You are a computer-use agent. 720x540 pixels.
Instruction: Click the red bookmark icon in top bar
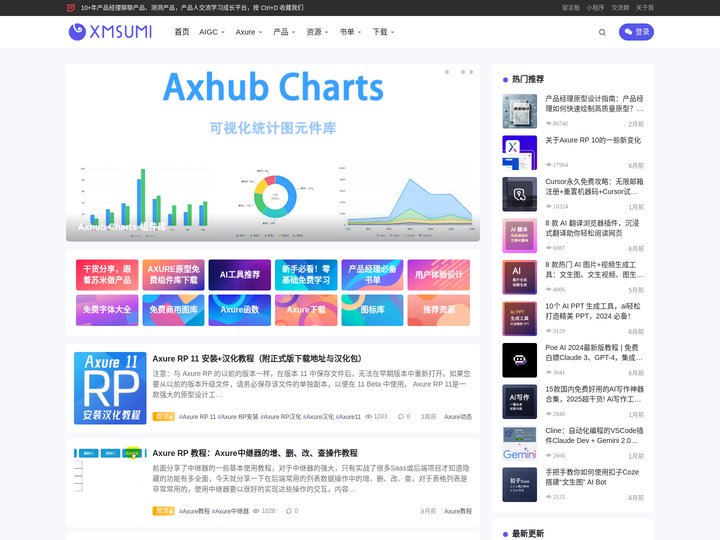(x=71, y=7)
